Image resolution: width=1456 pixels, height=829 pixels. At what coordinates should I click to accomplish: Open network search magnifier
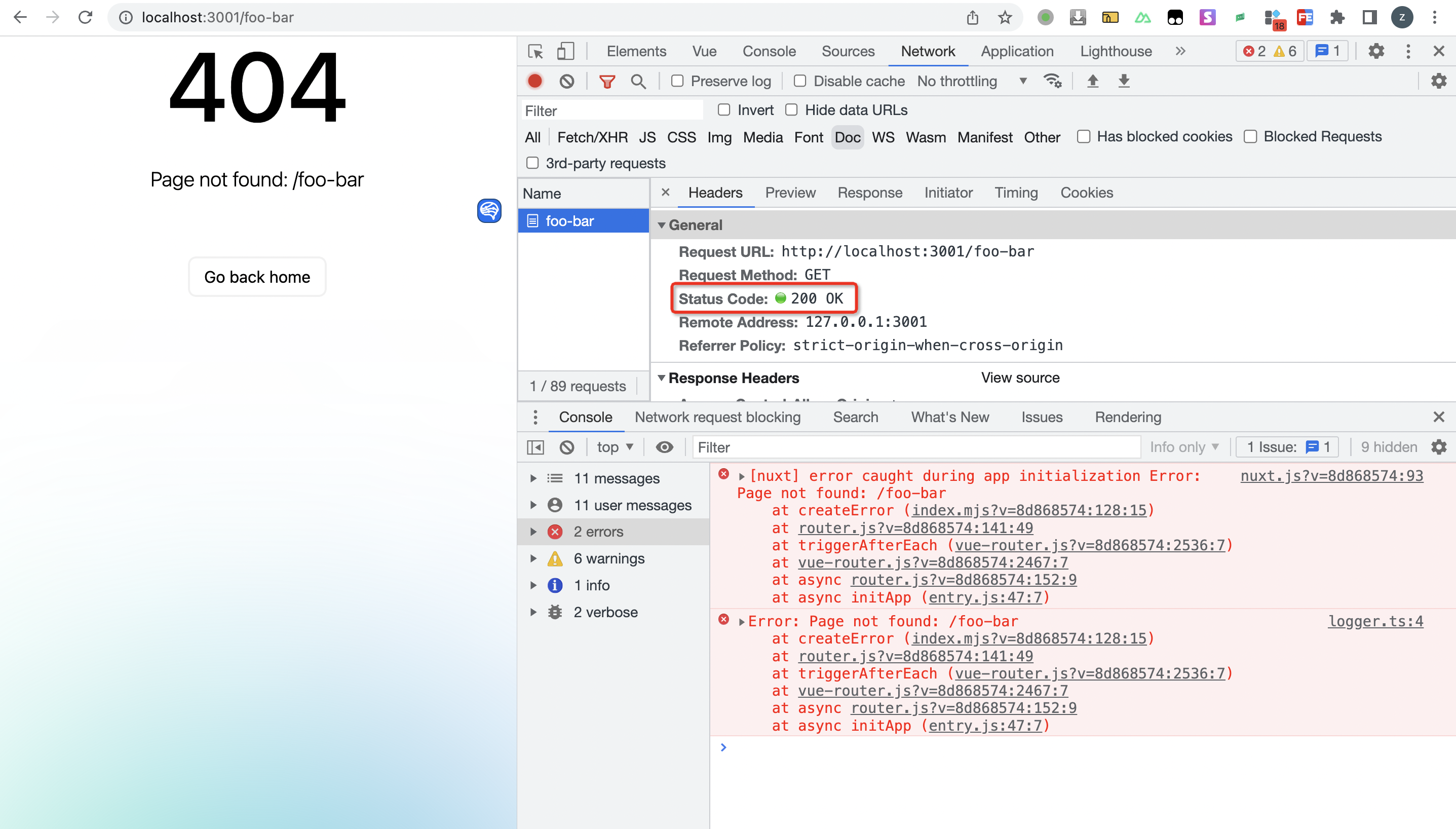click(638, 82)
